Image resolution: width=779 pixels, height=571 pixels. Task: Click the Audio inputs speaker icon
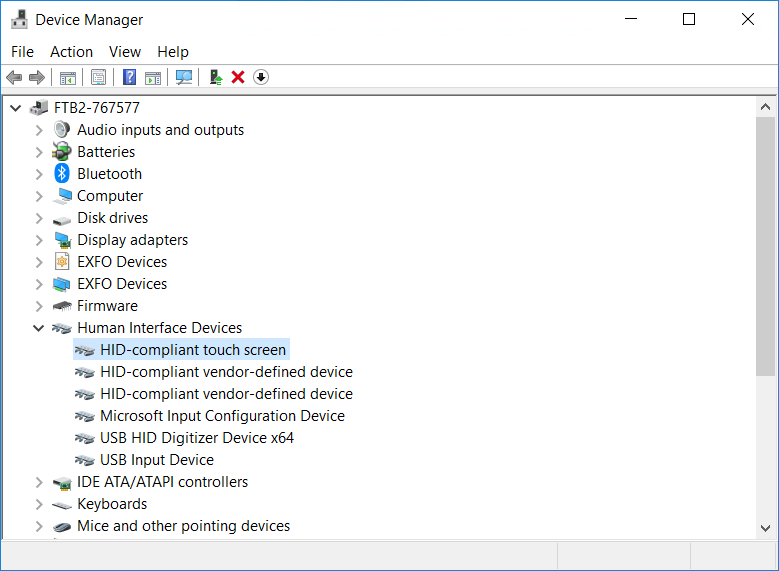(x=62, y=130)
